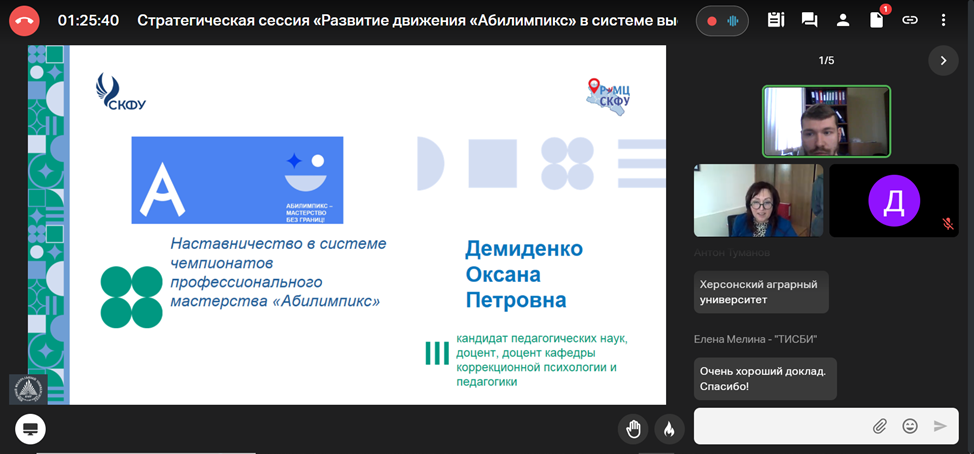
Task: Raise your hand in the meeting
Action: click(x=633, y=429)
